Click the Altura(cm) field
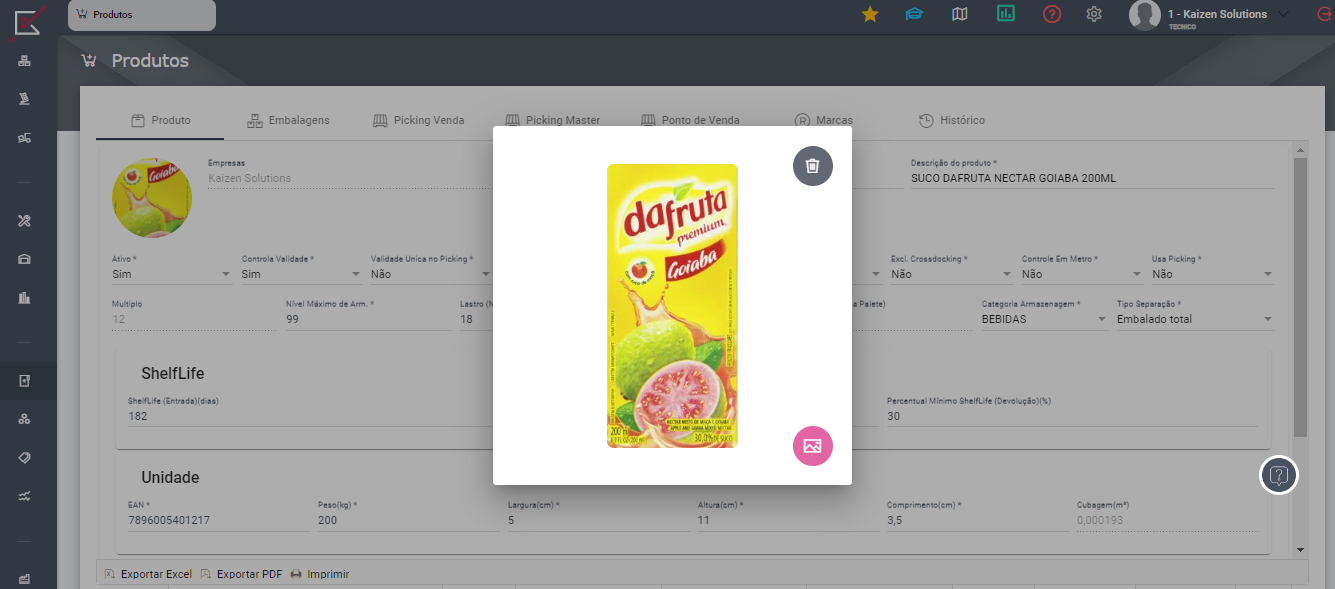Screen dimensions: 1335x589 [x=788, y=520]
